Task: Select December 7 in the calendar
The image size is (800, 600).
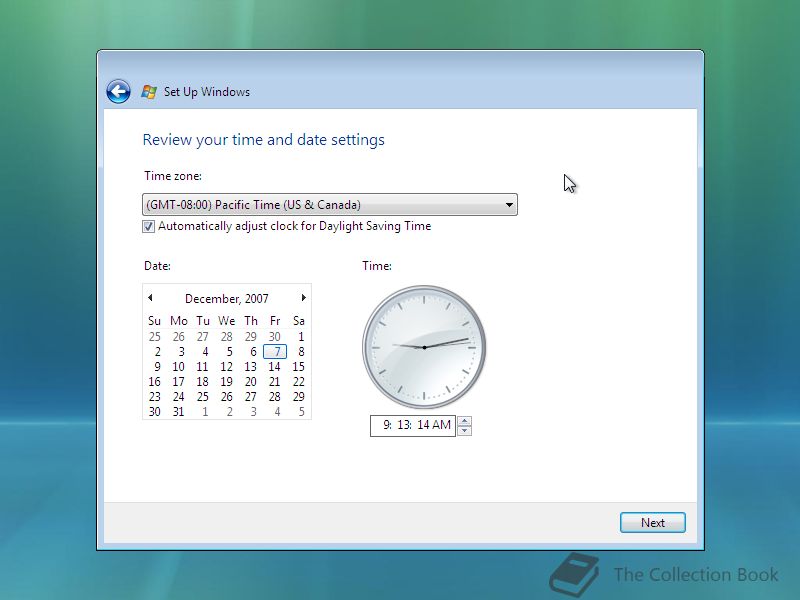Action: [275, 352]
